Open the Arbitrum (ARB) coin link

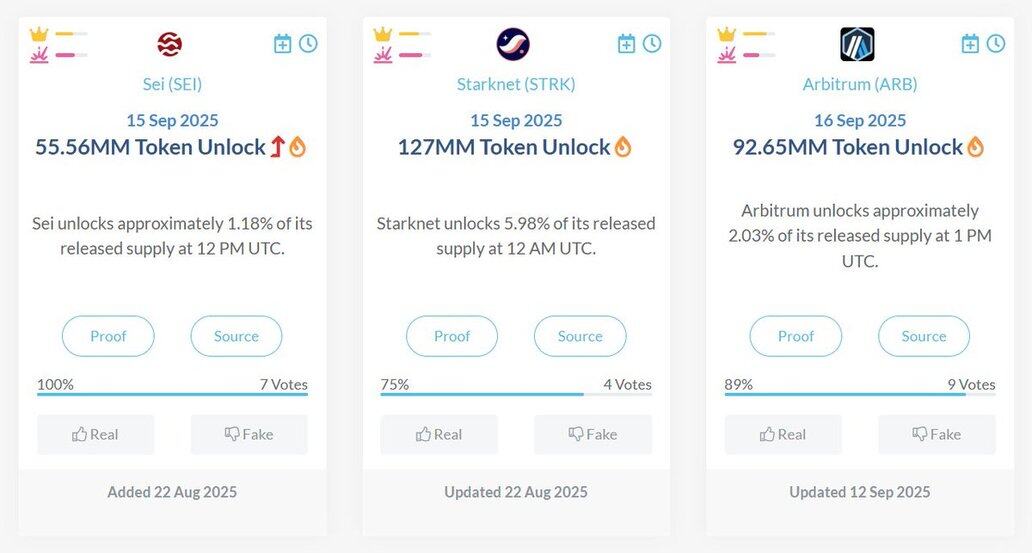(x=860, y=84)
